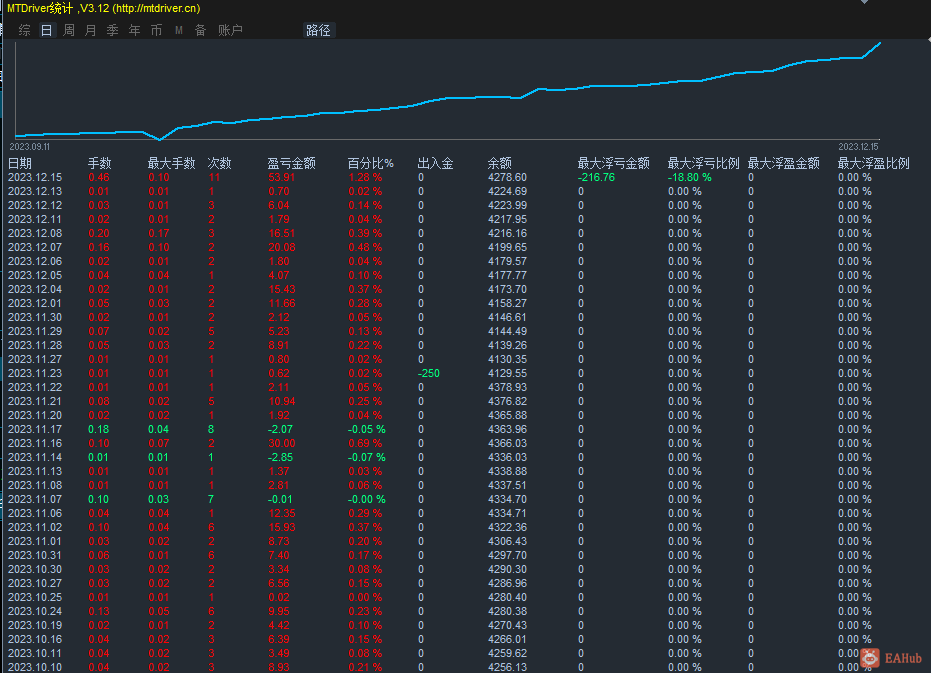Select the 日 daily statistics tab
931x673 pixels.
click(46, 30)
